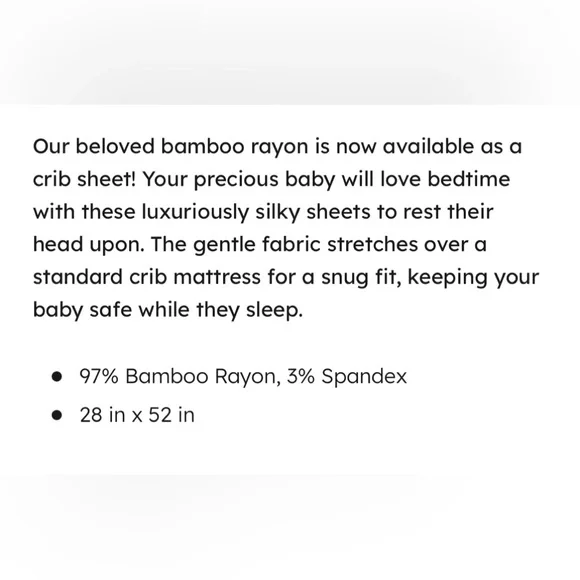Click the phrase 'bamboo rayon' in first line
The width and height of the screenshot is (580, 580).
pos(235,147)
